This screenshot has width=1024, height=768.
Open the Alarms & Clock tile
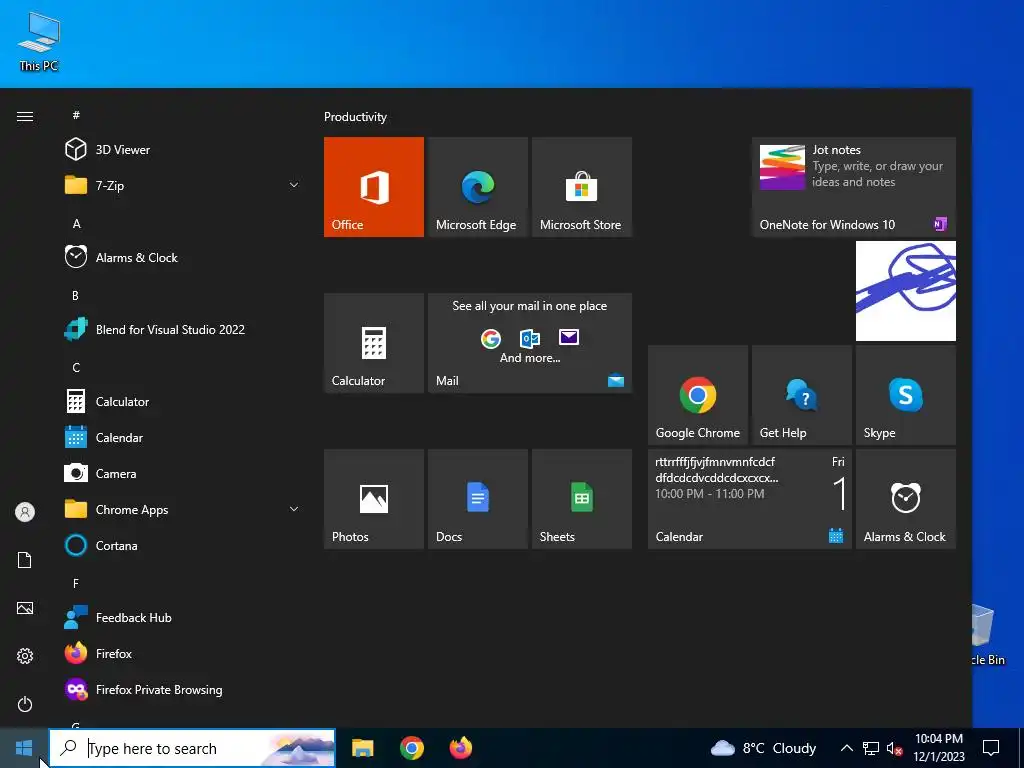coord(906,499)
